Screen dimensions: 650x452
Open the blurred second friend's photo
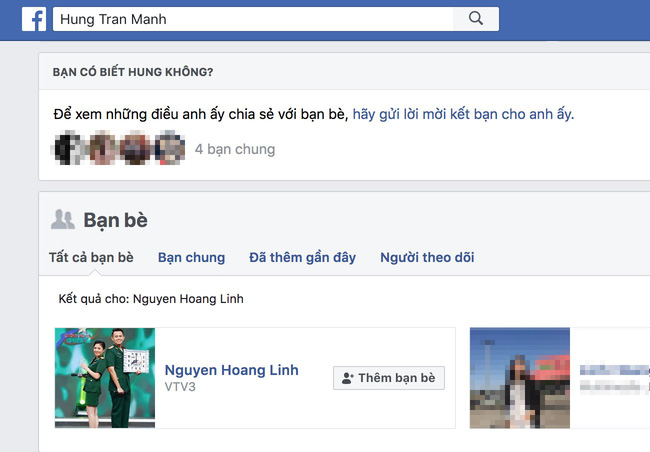pyautogui.click(x=520, y=378)
